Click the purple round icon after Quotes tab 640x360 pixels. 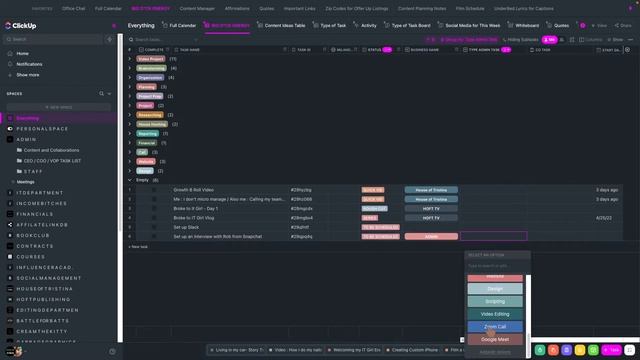coord(582,25)
